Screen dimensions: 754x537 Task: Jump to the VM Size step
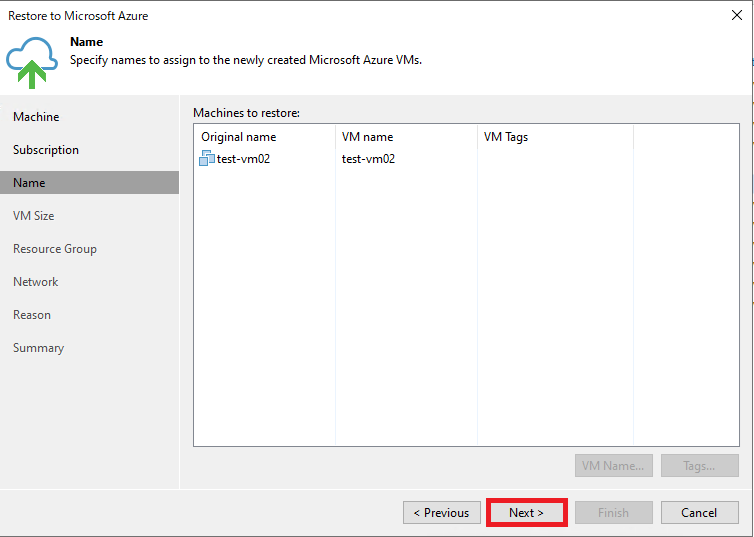[x=34, y=216]
